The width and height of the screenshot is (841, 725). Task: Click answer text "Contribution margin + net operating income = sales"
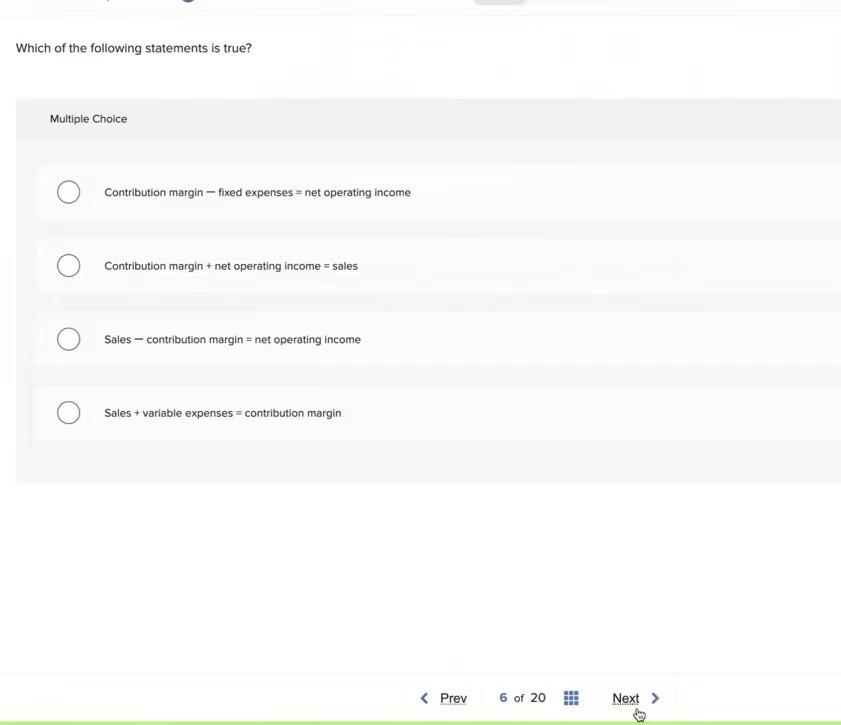231,266
